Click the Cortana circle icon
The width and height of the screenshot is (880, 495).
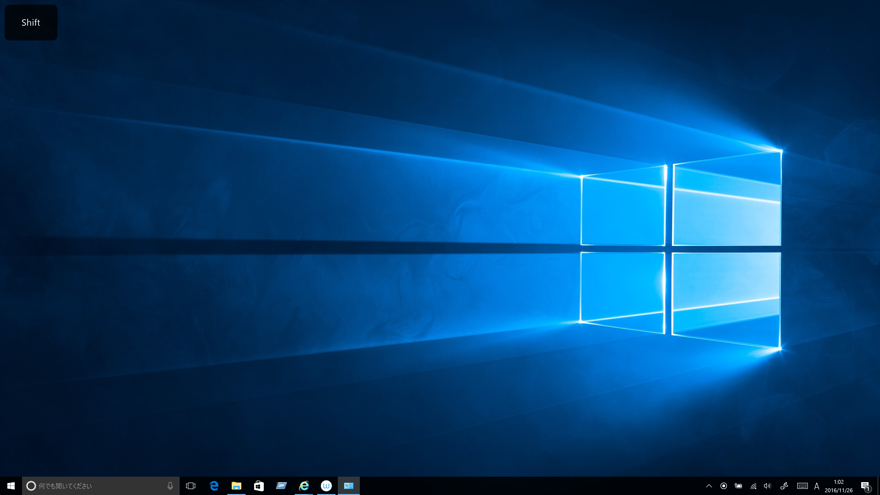click(31, 486)
